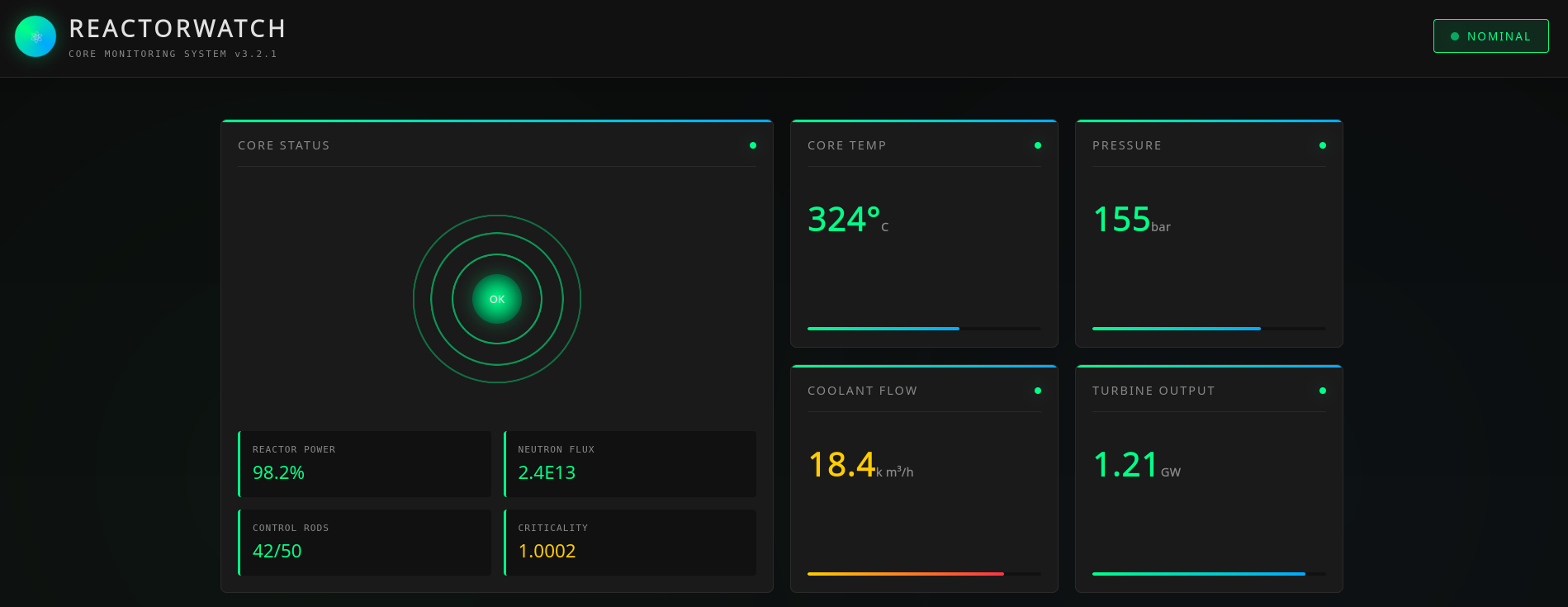Click the Core Status green status dot
1568x607 pixels.
(753, 145)
